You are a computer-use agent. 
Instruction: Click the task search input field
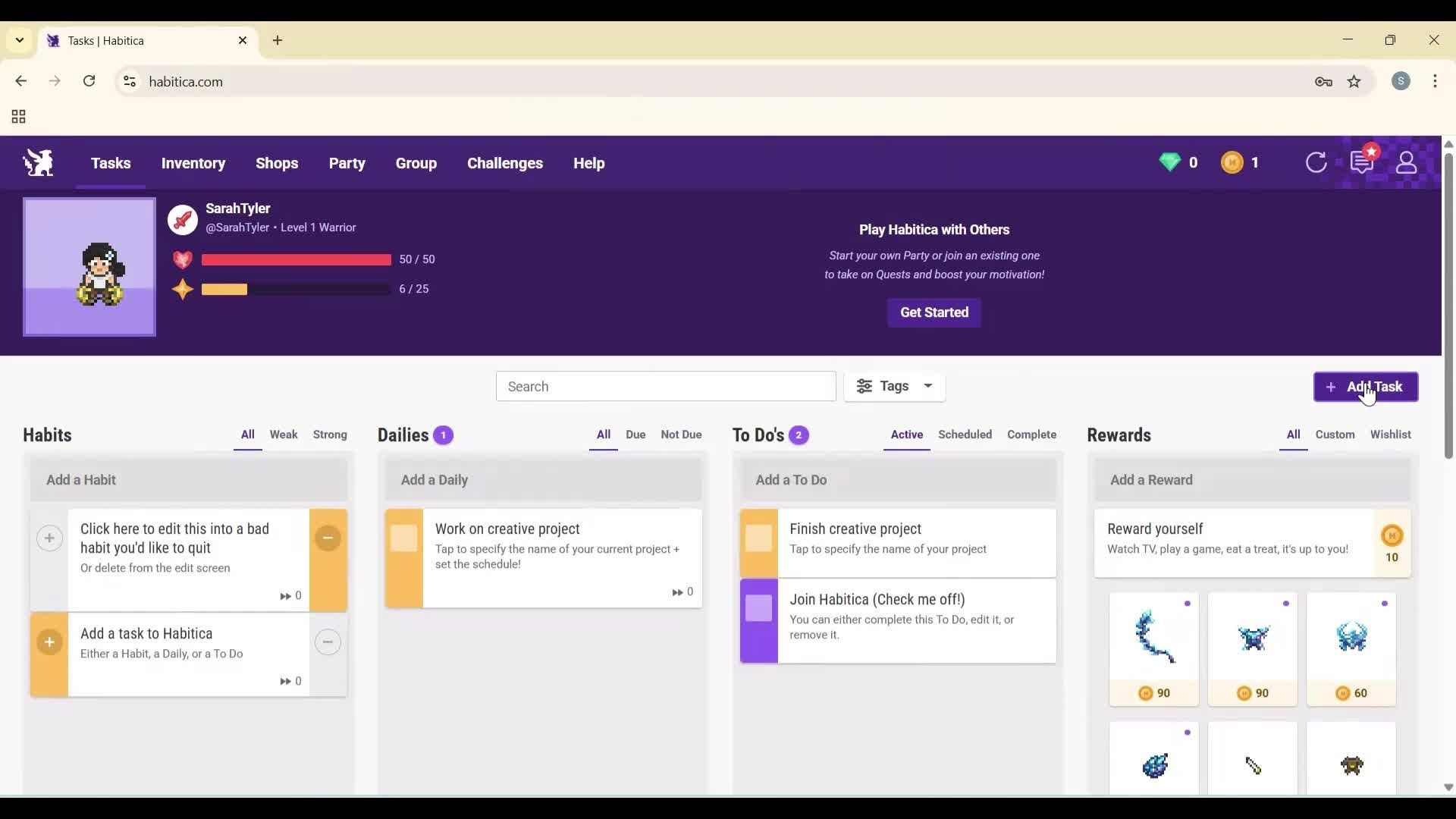tap(666, 386)
